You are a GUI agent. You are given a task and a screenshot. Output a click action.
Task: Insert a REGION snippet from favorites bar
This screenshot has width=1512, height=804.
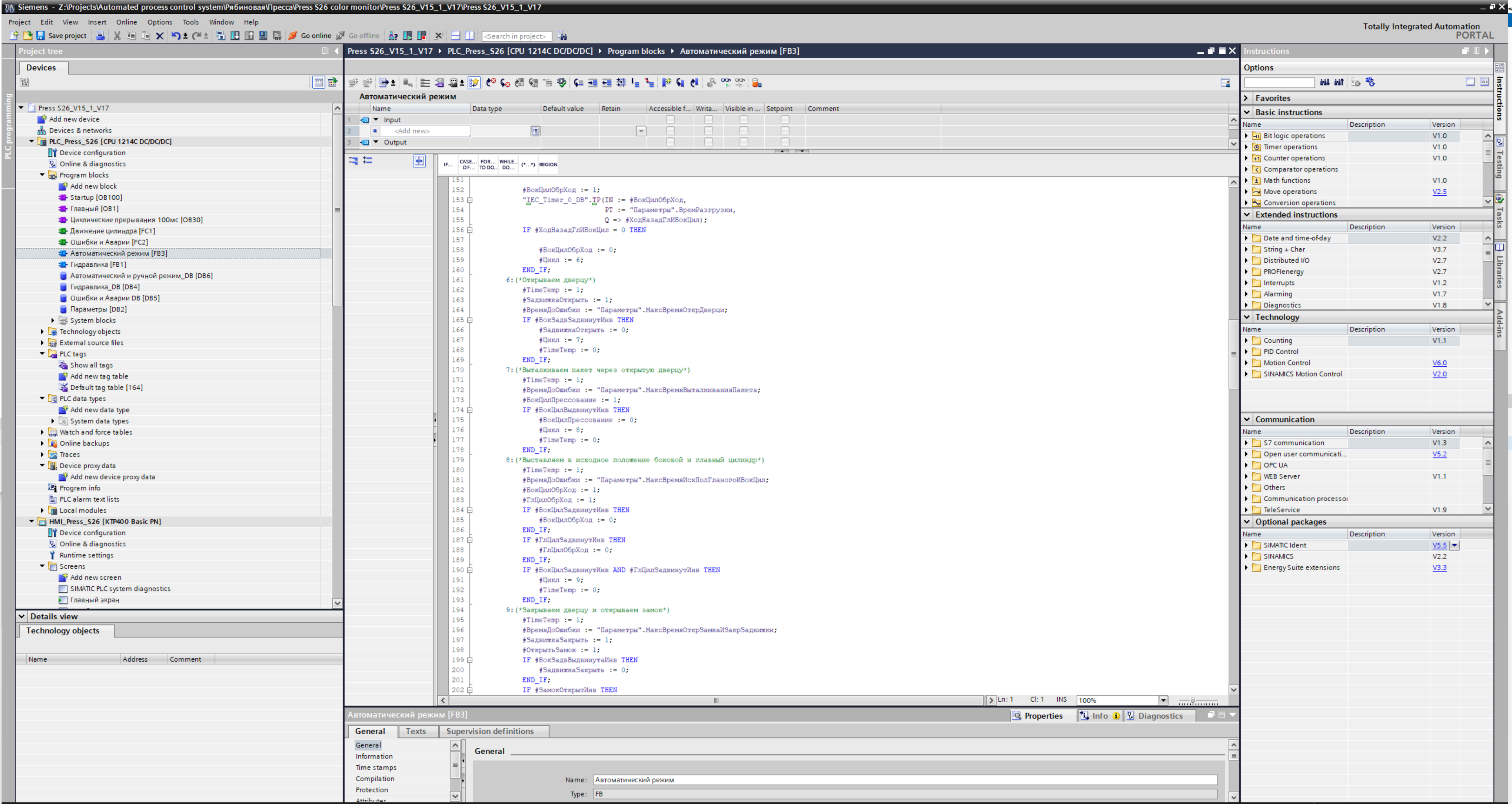(x=548, y=164)
